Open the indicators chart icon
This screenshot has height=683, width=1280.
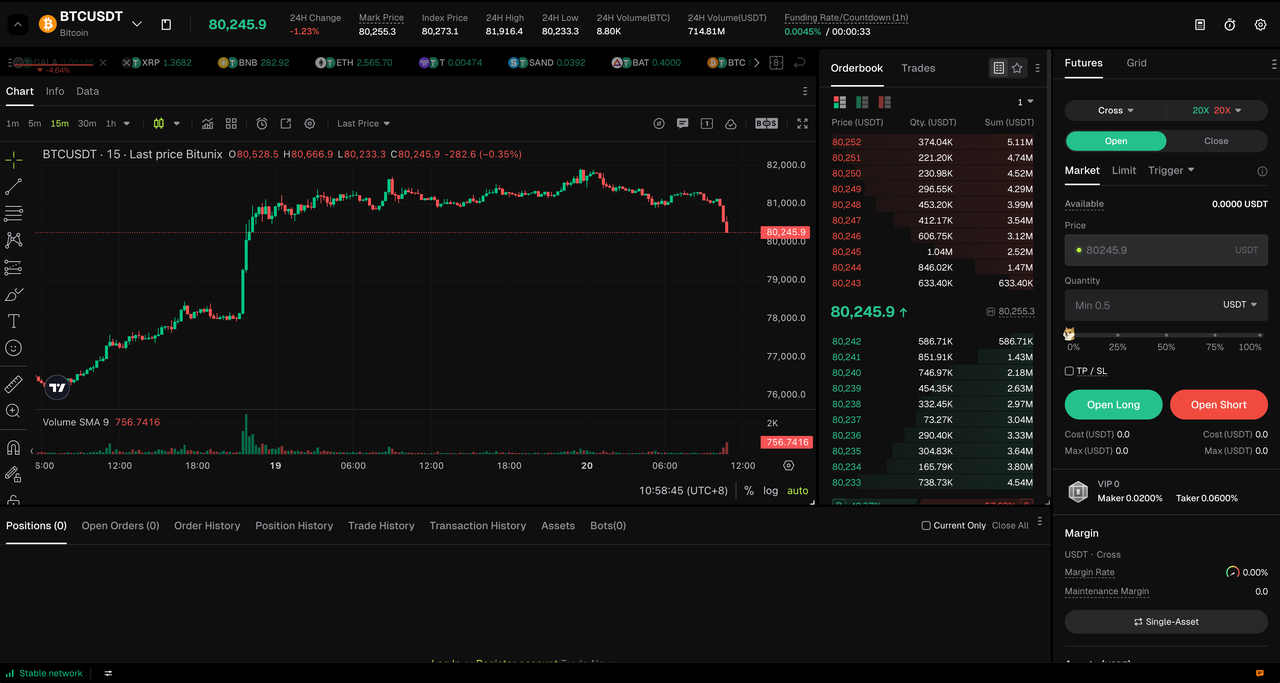point(207,124)
